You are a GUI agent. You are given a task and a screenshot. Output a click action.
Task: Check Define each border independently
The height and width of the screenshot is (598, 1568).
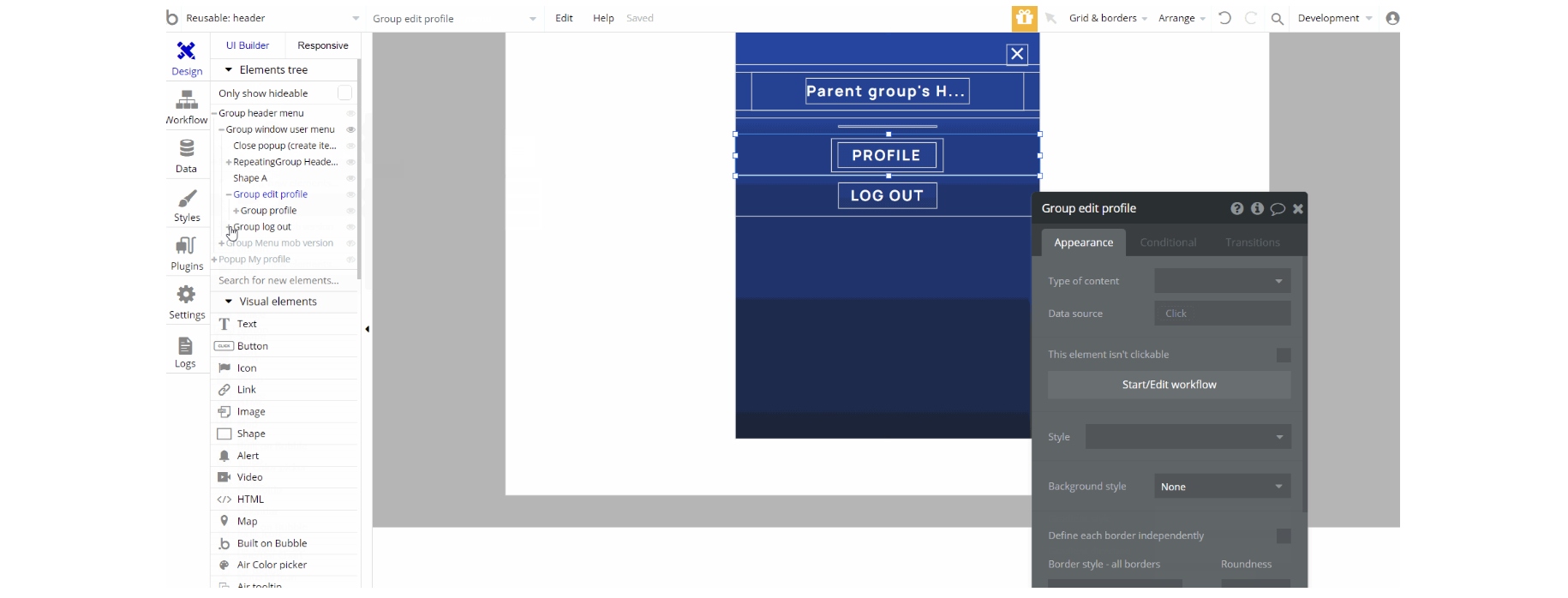pos(1284,535)
